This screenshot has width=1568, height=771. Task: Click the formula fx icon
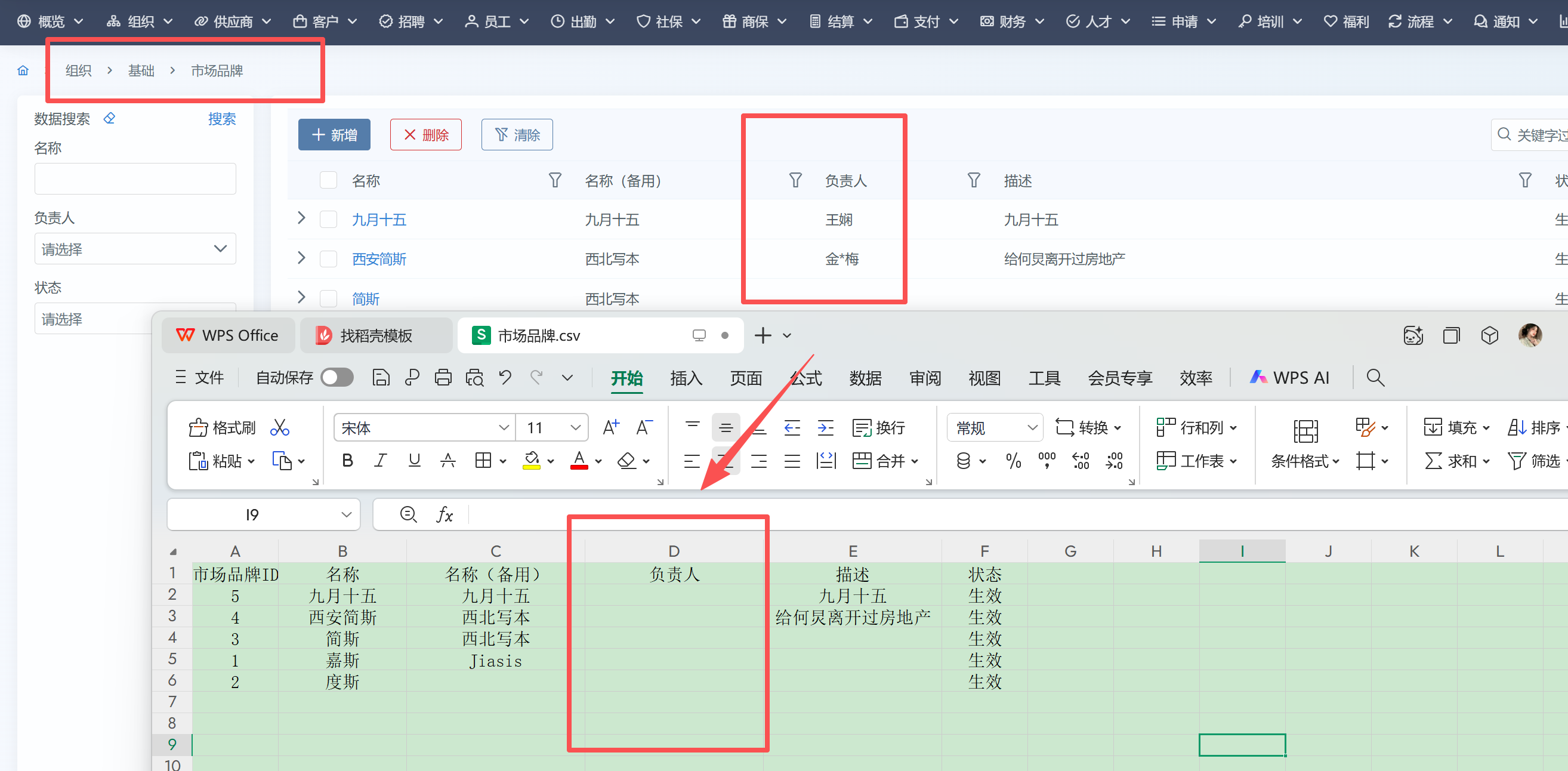pos(445,514)
